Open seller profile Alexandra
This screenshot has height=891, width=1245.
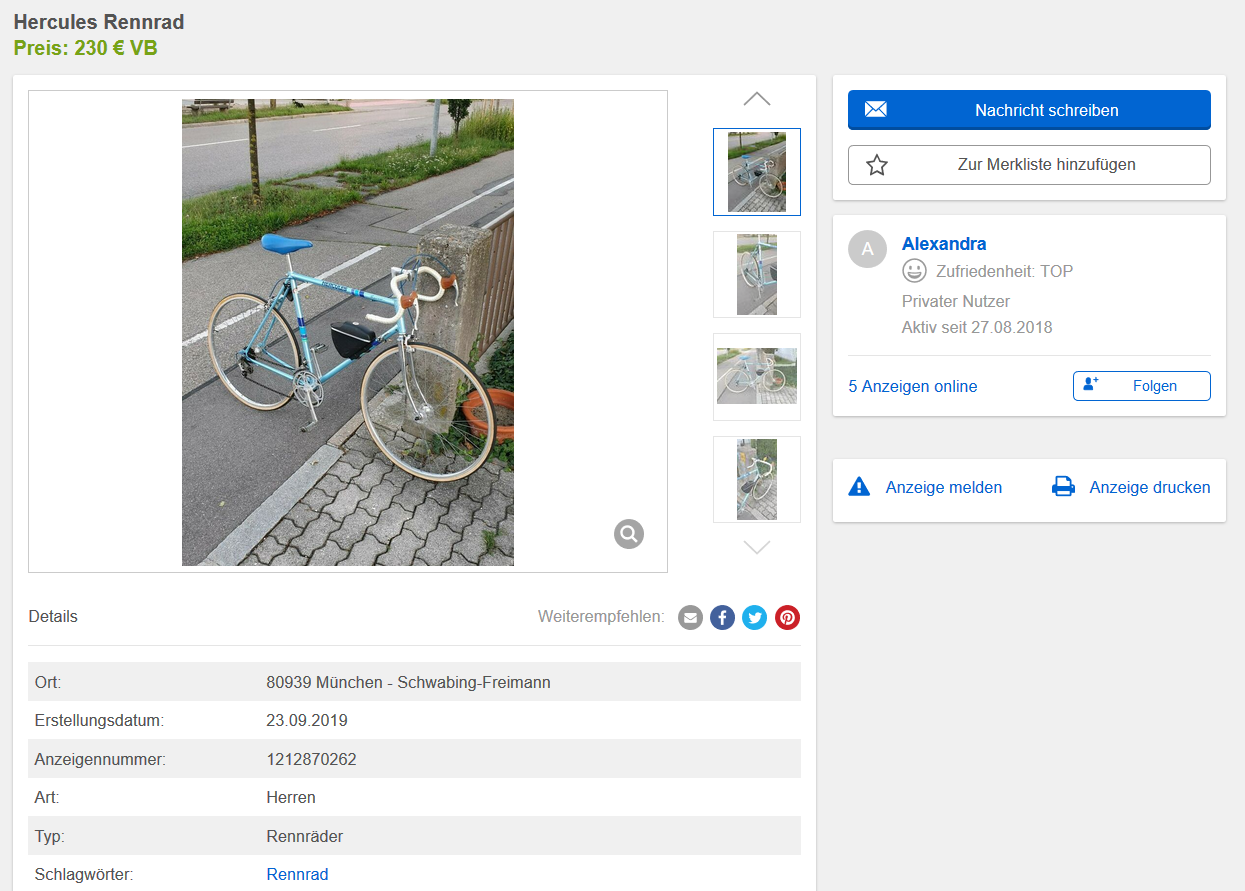coord(944,244)
